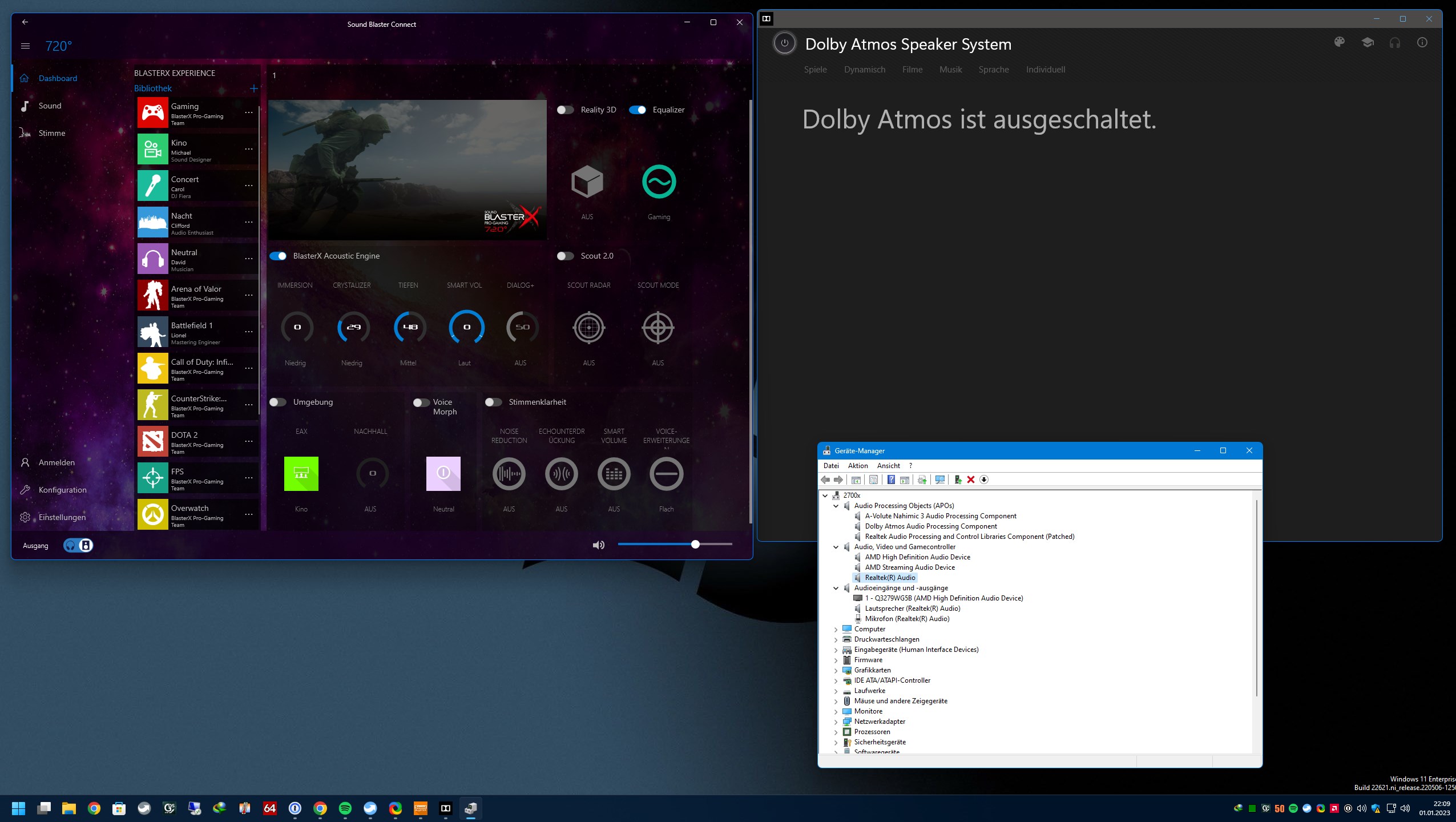The height and width of the screenshot is (822, 1456).
Task: Open the hamburger menu in Sound Blaster Connect
Action: coord(25,46)
